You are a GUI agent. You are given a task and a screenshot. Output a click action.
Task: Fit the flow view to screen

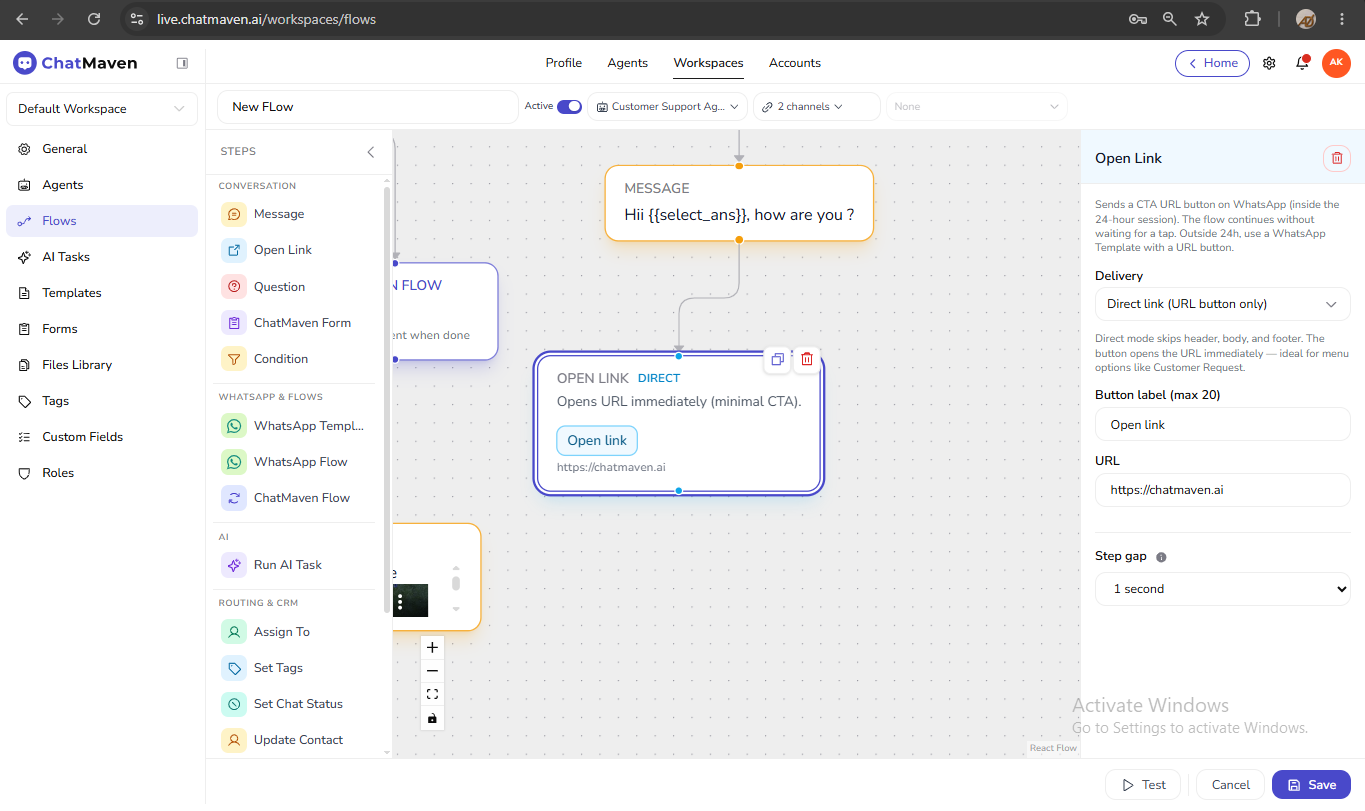(432, 694)
